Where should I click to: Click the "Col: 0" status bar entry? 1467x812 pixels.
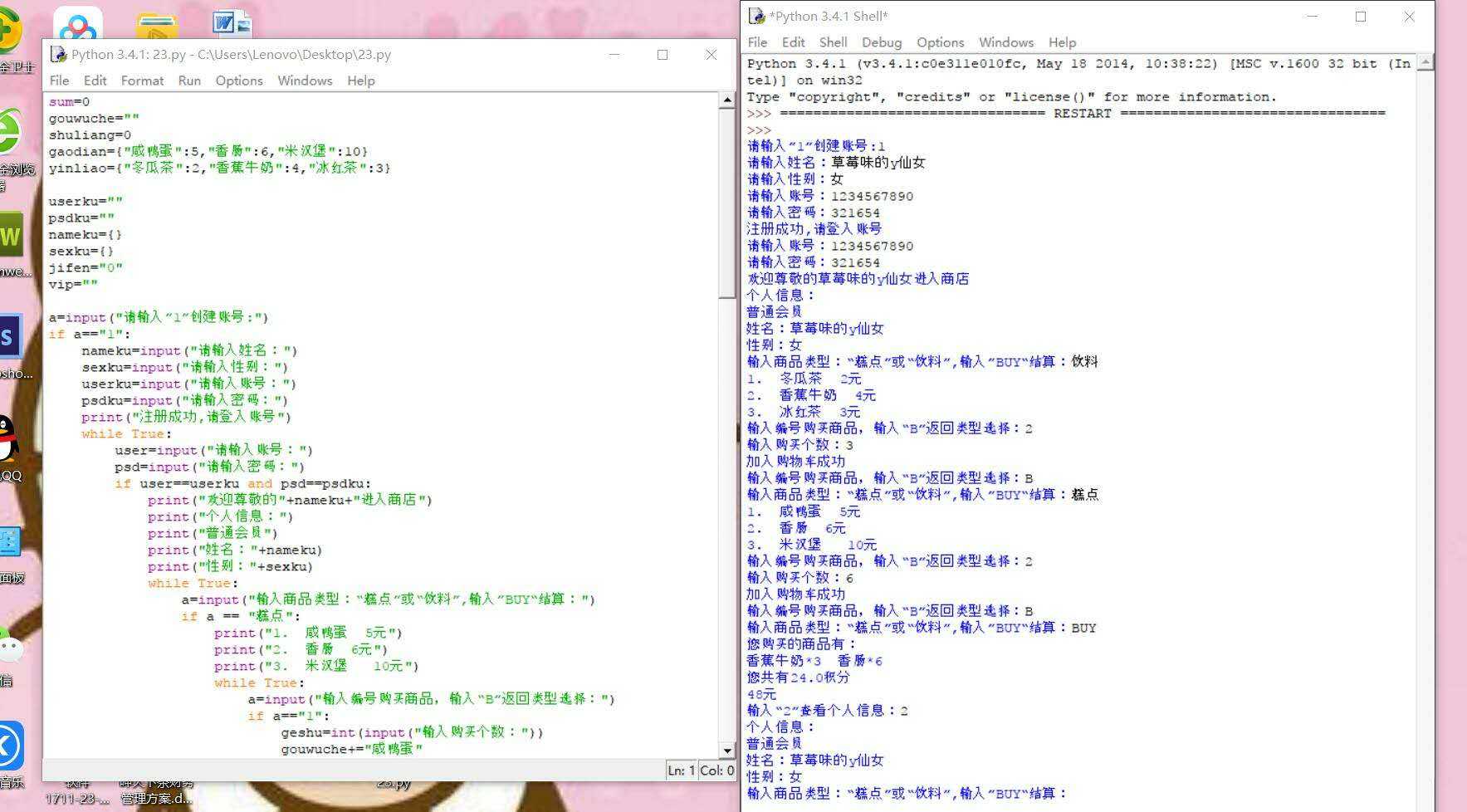717,770
